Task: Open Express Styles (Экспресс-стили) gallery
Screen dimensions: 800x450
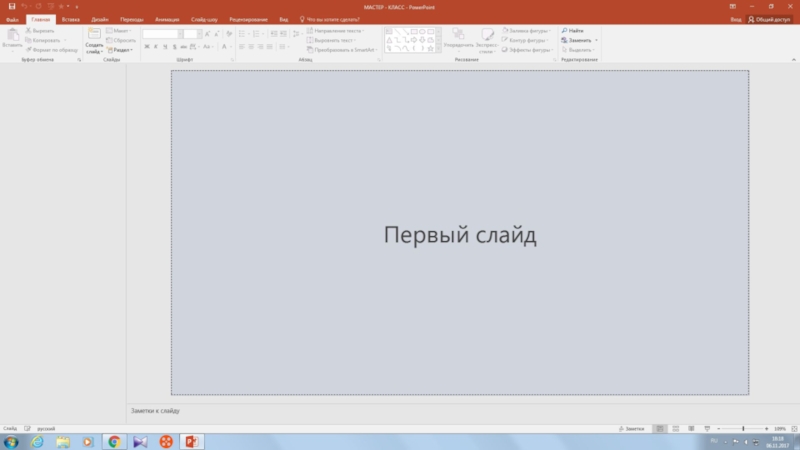Action: (487, 37)
